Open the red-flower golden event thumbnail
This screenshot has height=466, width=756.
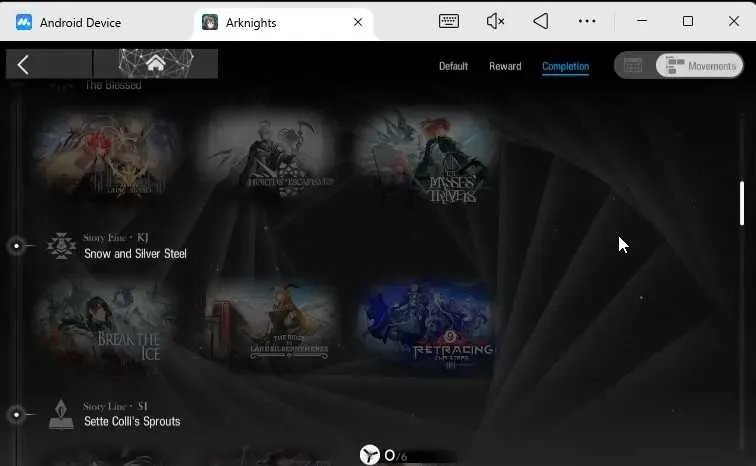click(107, 154)
